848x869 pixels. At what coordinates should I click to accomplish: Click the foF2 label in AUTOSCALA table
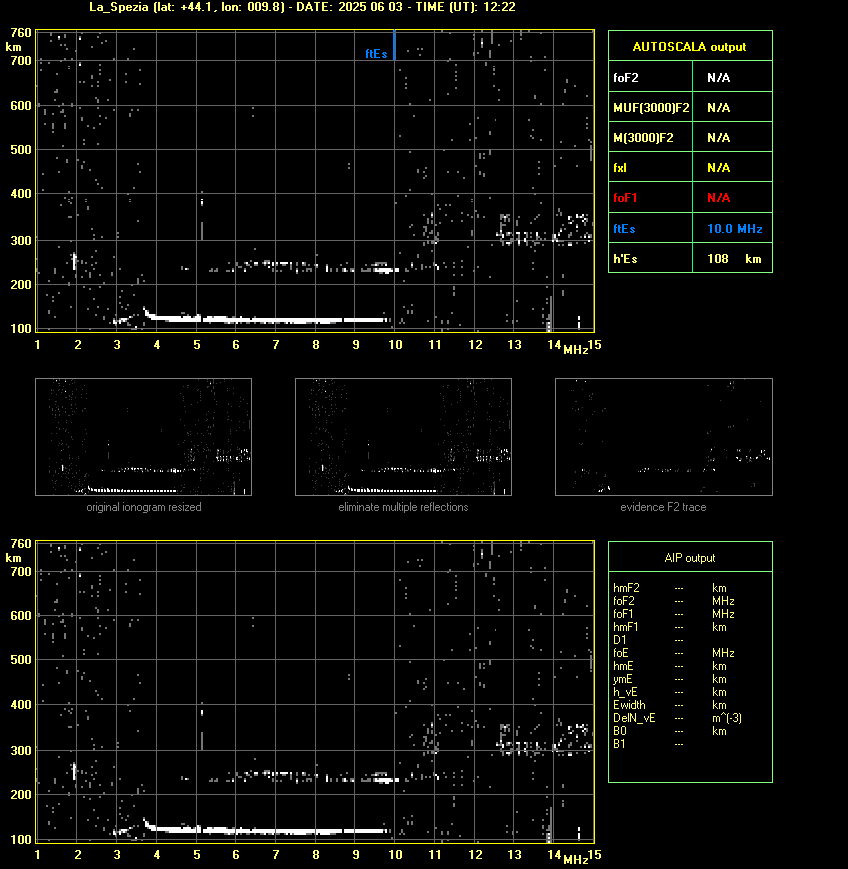point(626,78)
